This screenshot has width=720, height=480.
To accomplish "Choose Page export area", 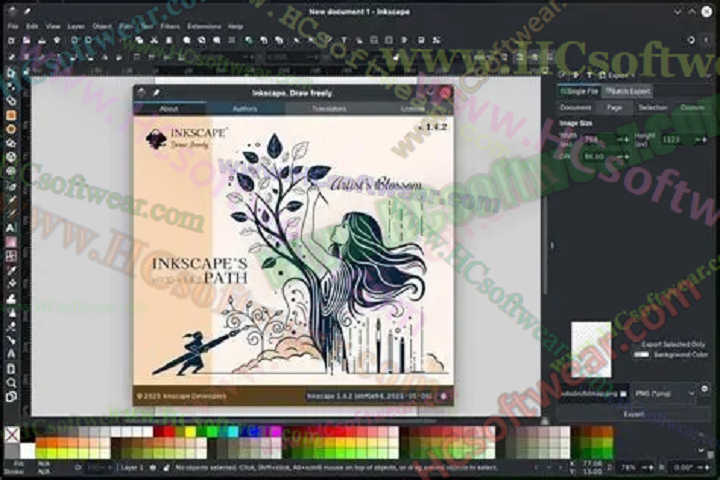I will [614, 107].
